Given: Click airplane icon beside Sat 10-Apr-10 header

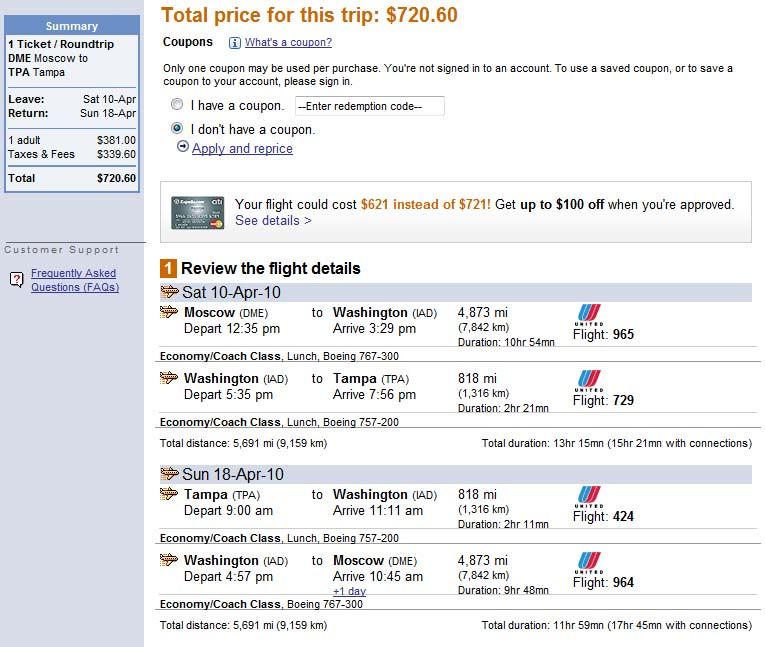Looking at the screenshot, I should [169, 292].
